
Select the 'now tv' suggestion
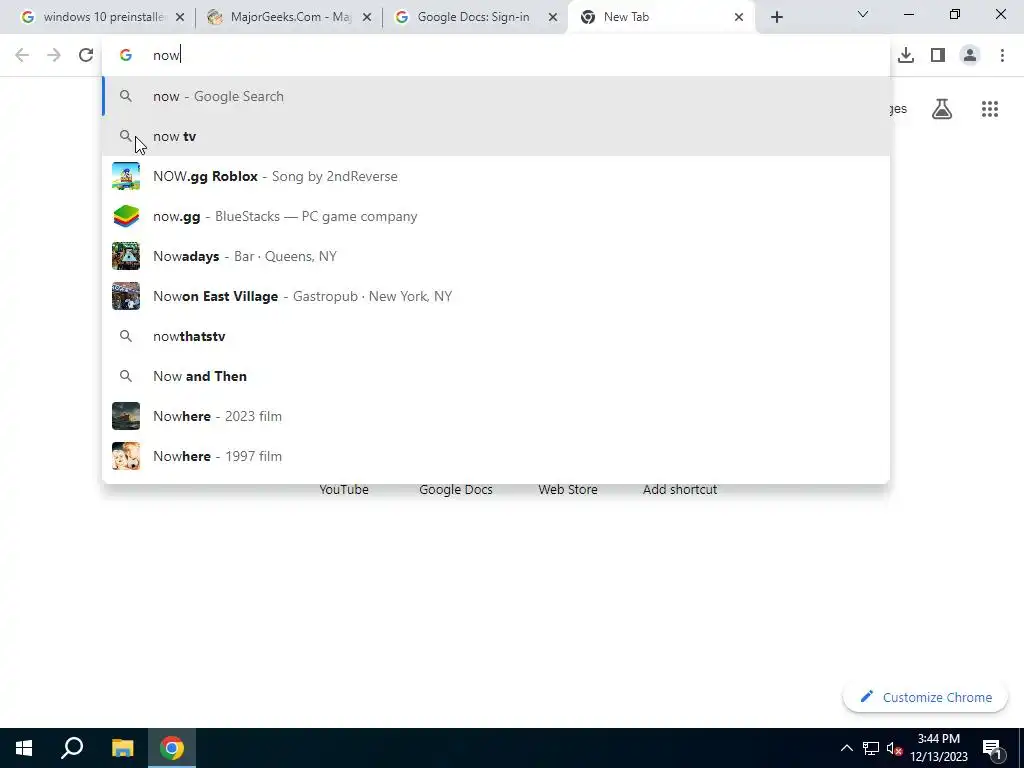(x=496, y=136)
